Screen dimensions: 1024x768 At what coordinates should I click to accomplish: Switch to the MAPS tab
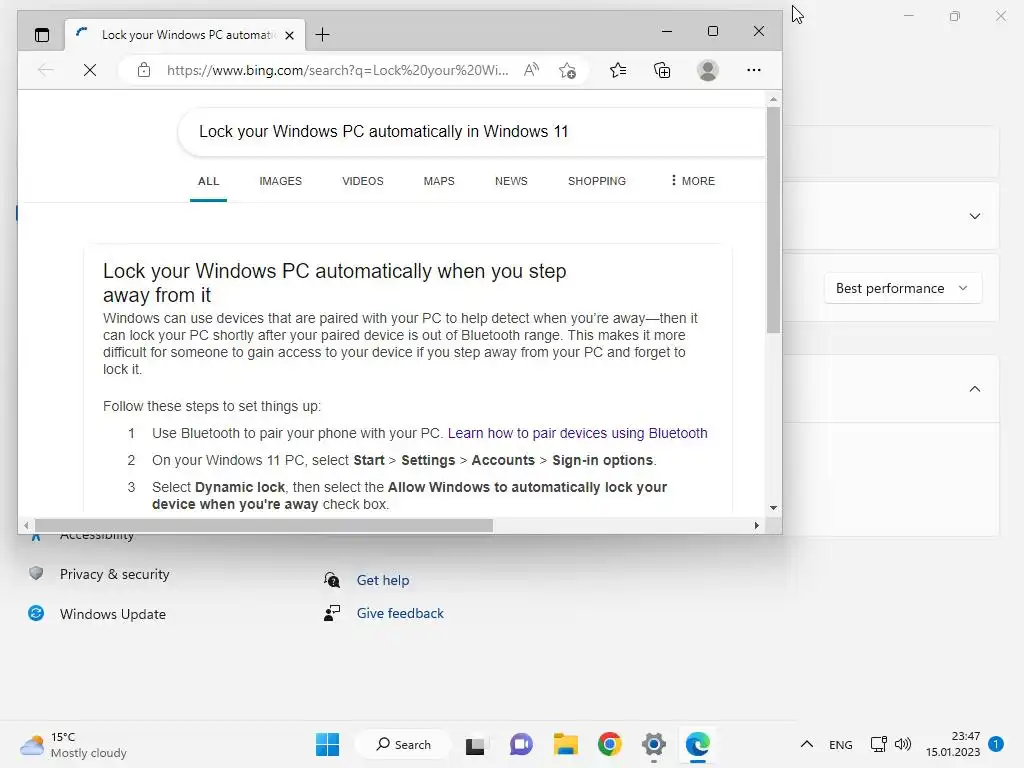click(x=439, y=181)
